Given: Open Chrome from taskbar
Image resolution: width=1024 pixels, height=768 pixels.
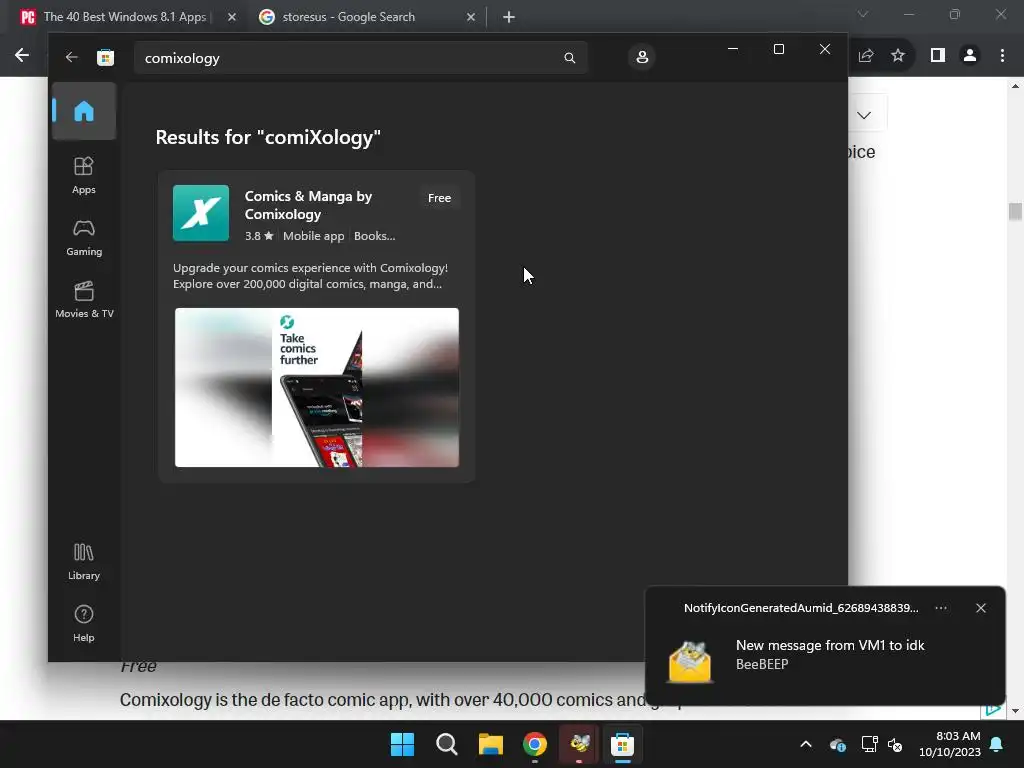Looking at the screenshot, I should 535,744.
